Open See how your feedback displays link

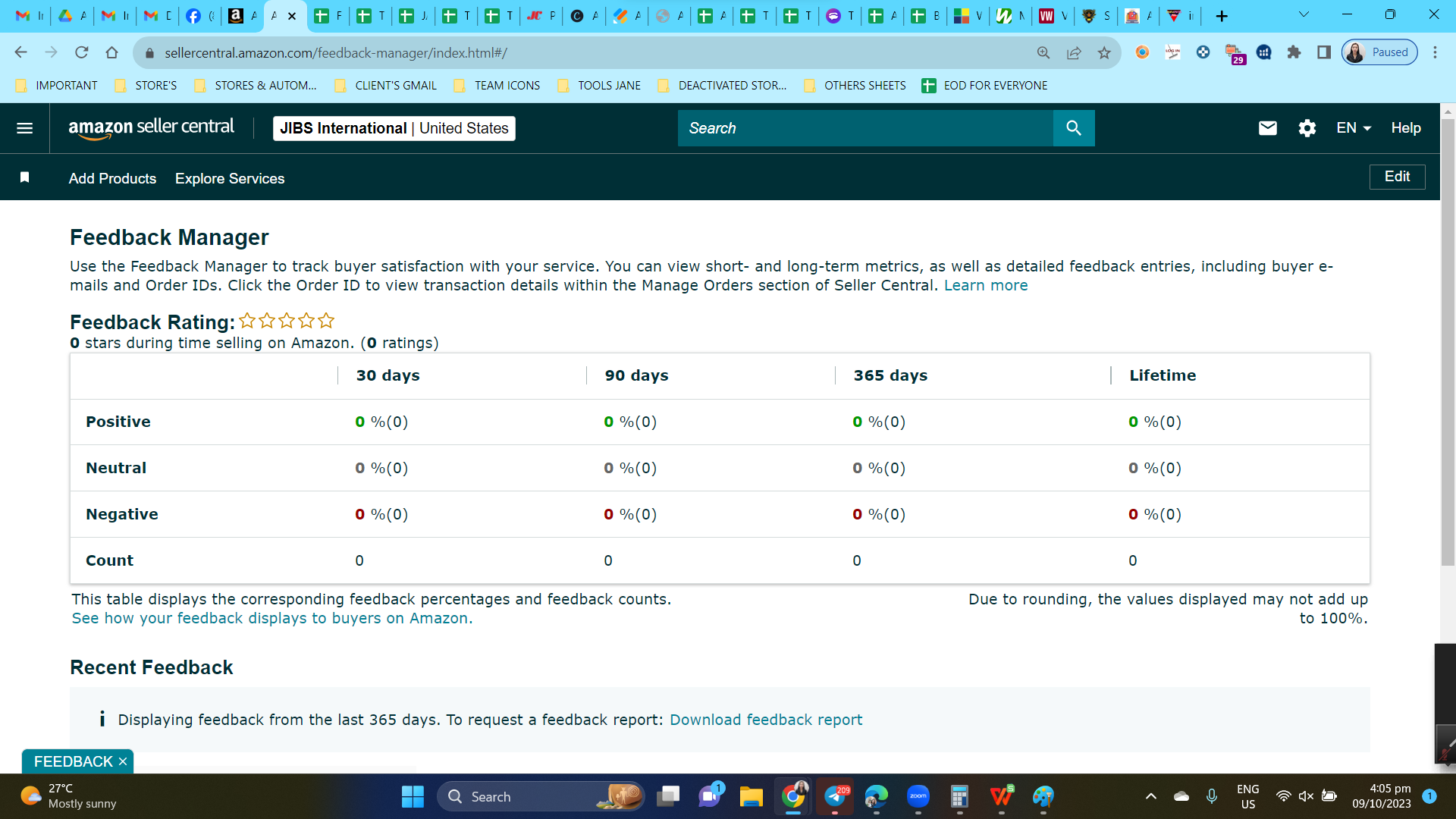[271, 618]
